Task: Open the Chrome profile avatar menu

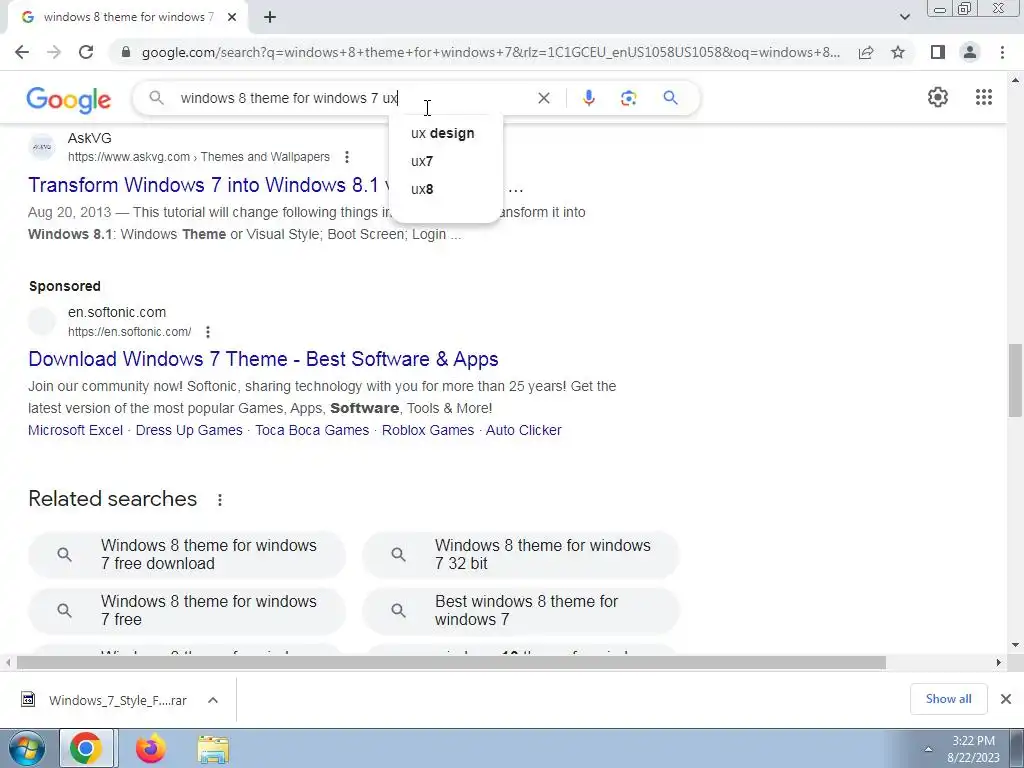Action: click(x=970, y=52)
